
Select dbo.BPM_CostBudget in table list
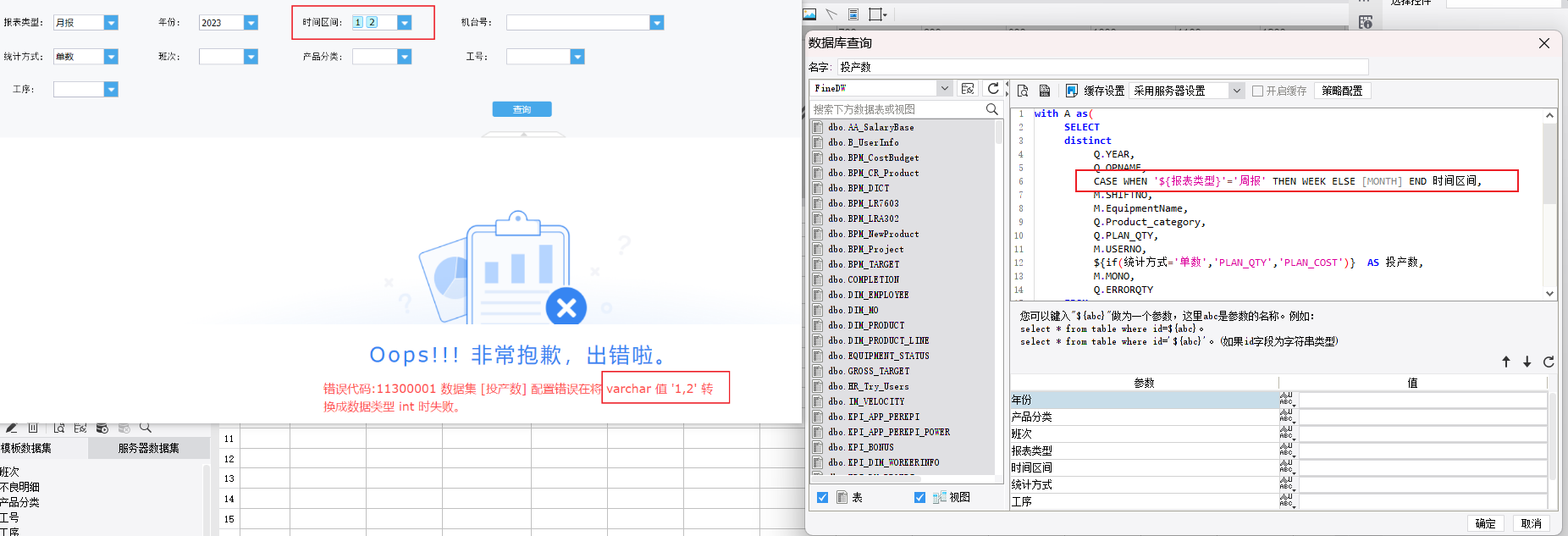tap(873, 157)
